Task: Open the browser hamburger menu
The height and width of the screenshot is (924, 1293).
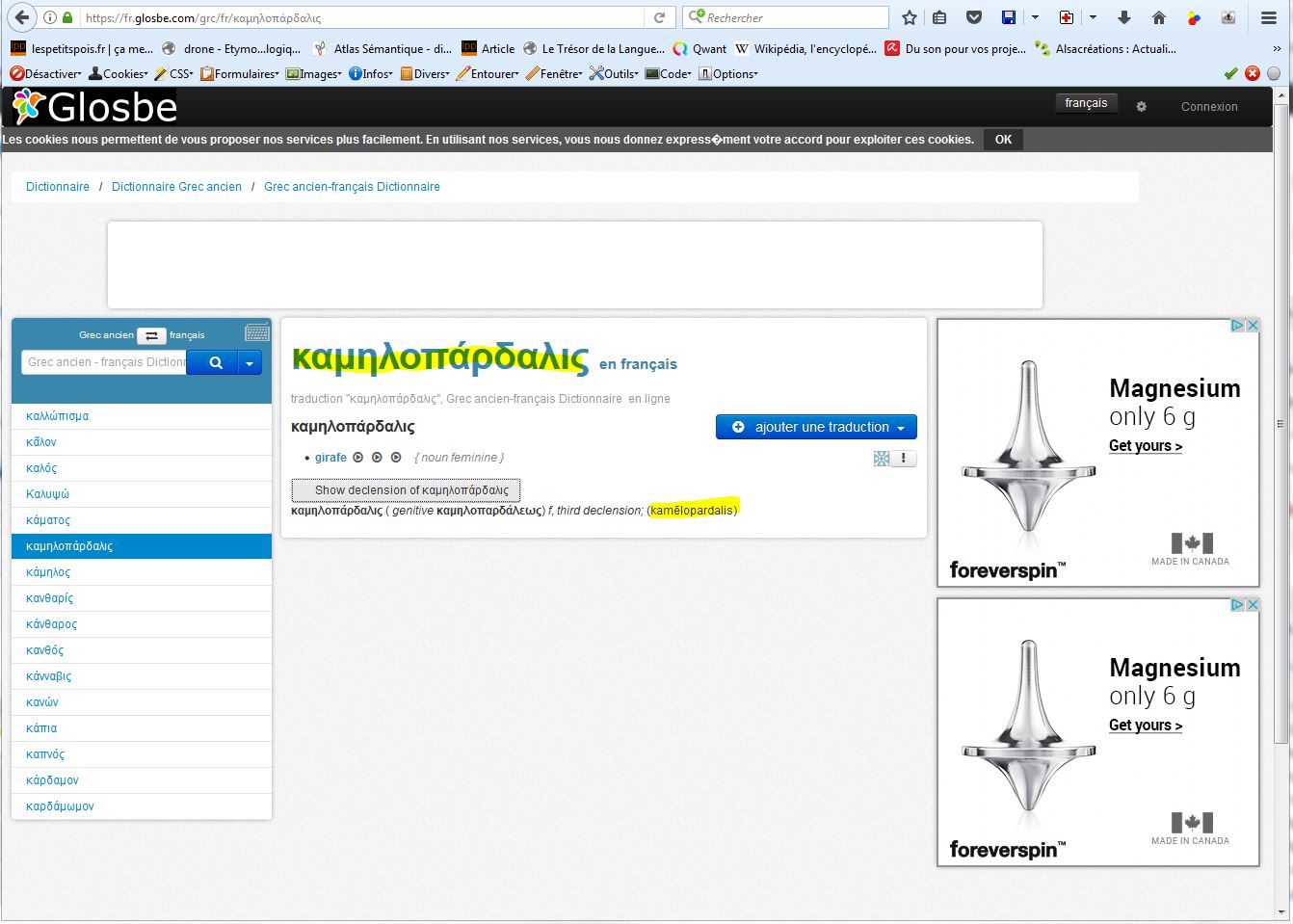Action: (x=1269, y=17)
